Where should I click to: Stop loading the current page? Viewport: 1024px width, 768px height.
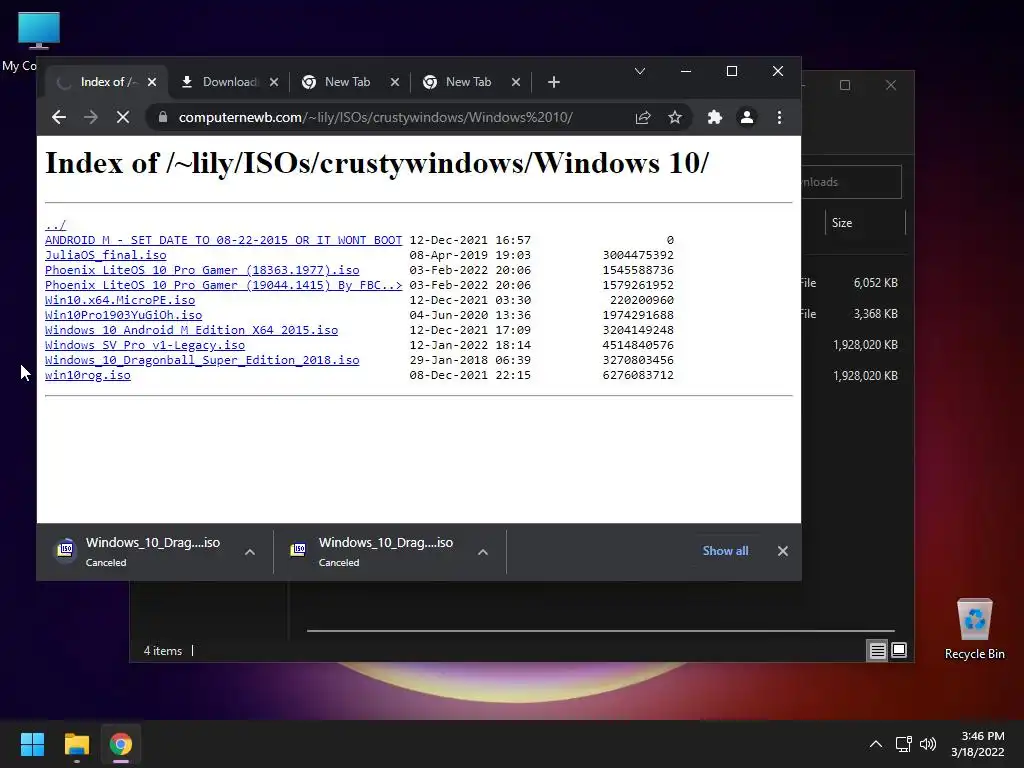point(123,118)
